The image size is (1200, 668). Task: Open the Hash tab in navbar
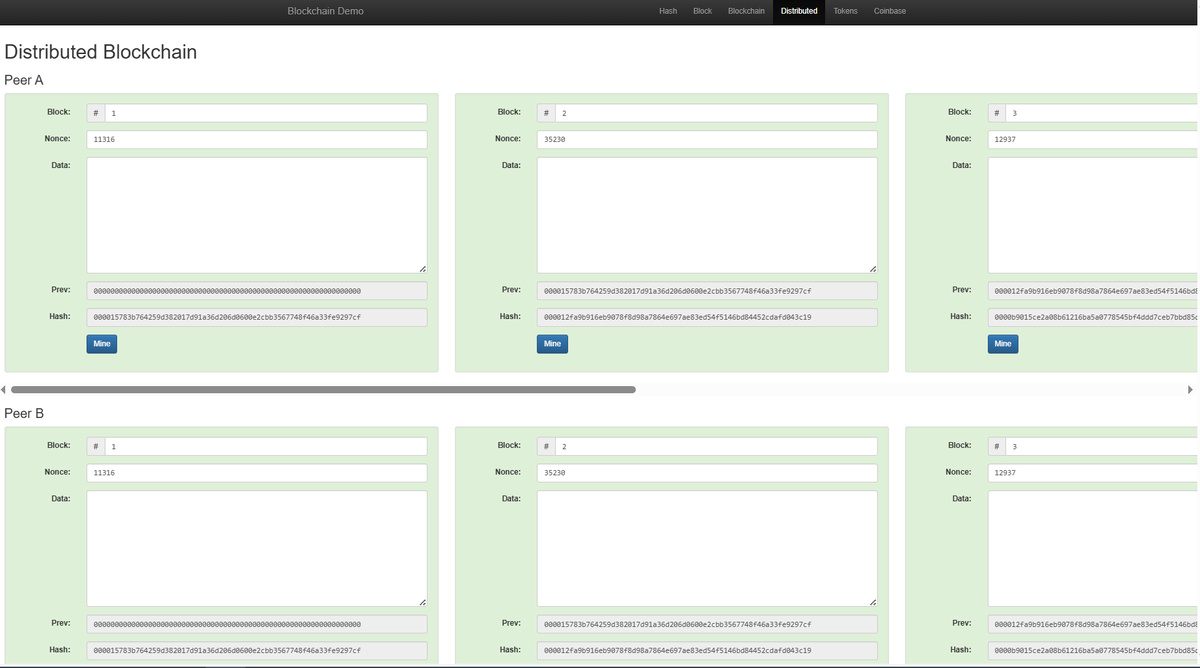pos(668,11)
